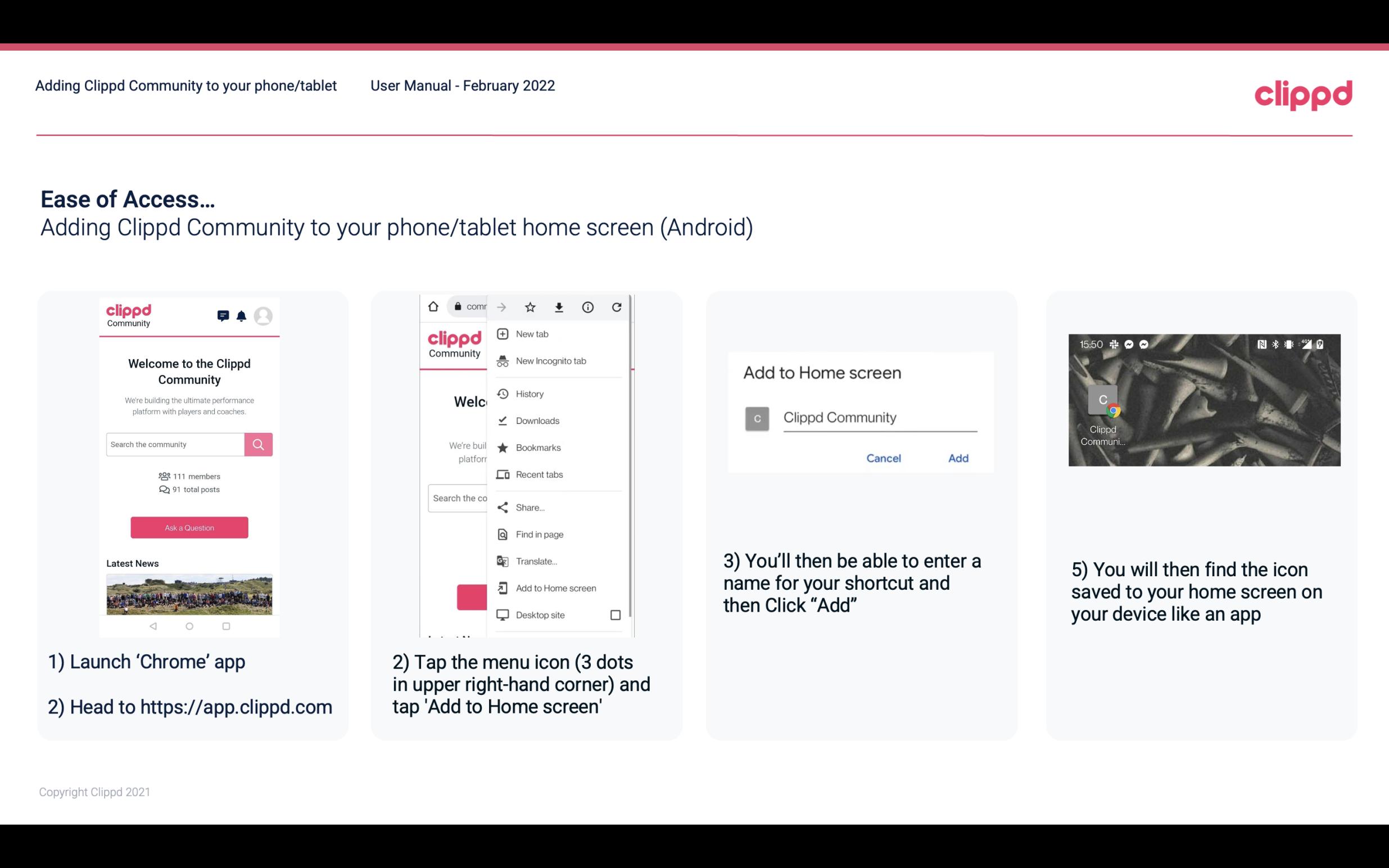
Task: Click 'Cancel' in Add to Home screen dialog
Action: coord(884,457)
